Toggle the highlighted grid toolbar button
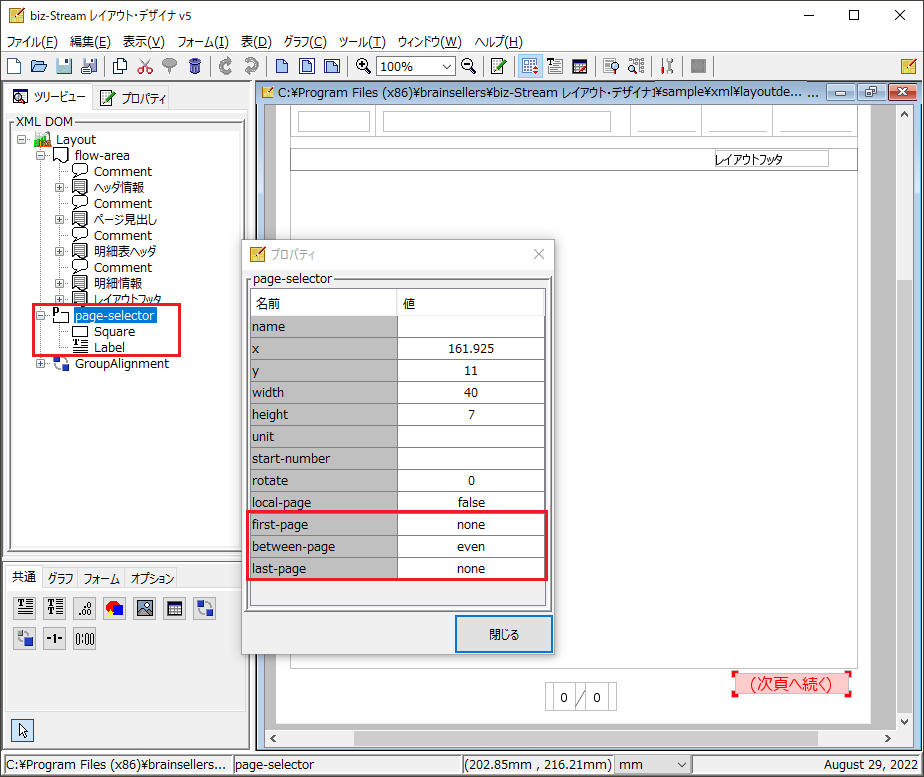This screenshot has height=777, width=924. click(x=530, y=67)
